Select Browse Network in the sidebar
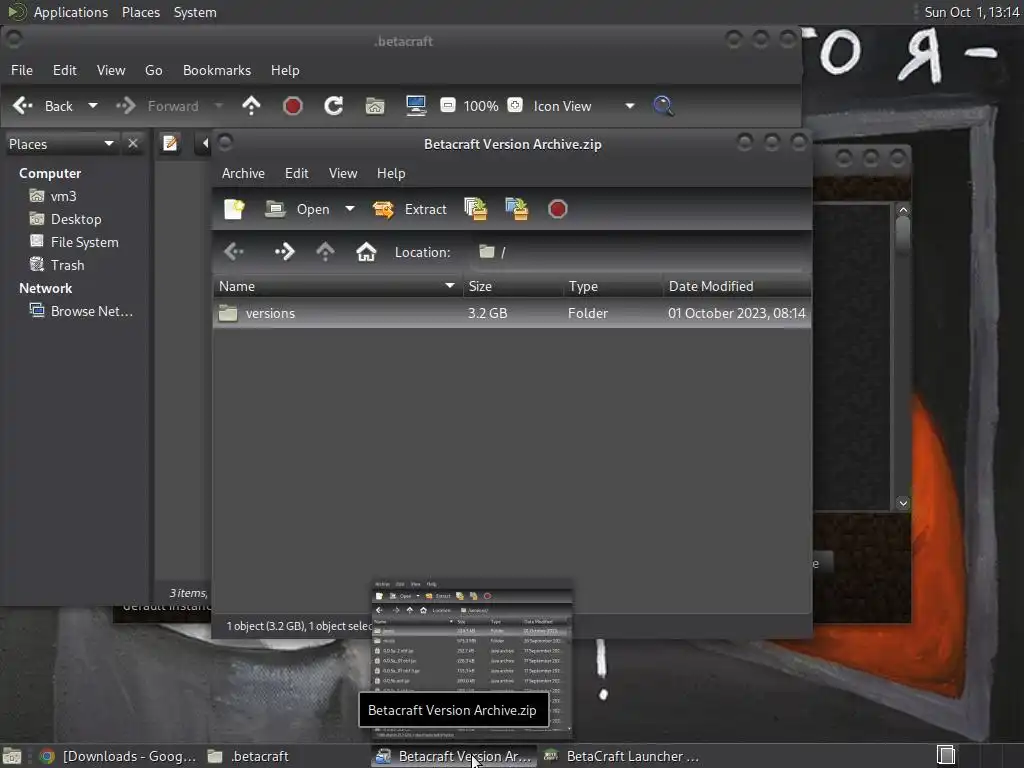 (x=91, y=311)
